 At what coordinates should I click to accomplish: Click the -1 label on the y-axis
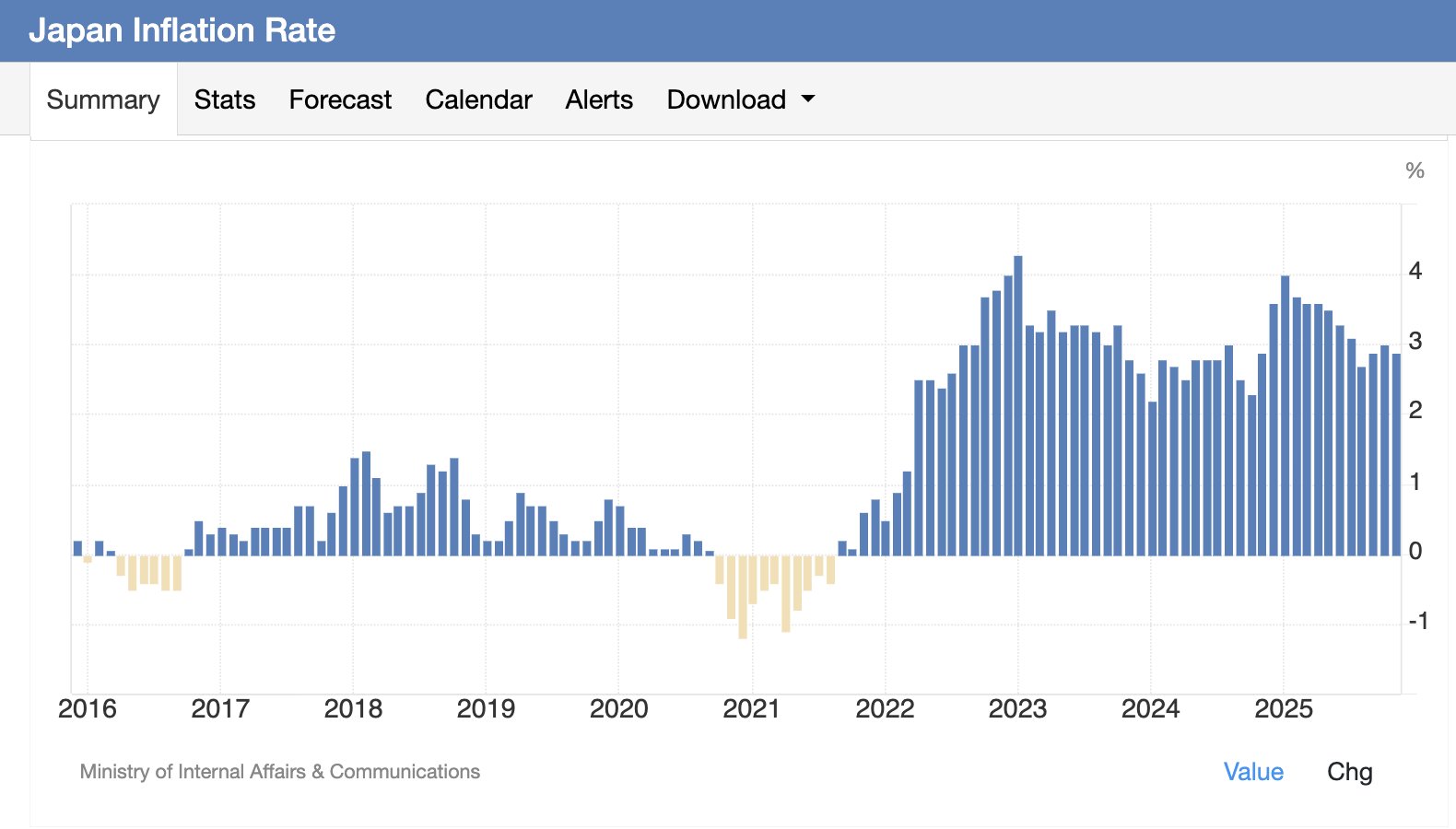pyautogui.click(x=1417, y=622)
